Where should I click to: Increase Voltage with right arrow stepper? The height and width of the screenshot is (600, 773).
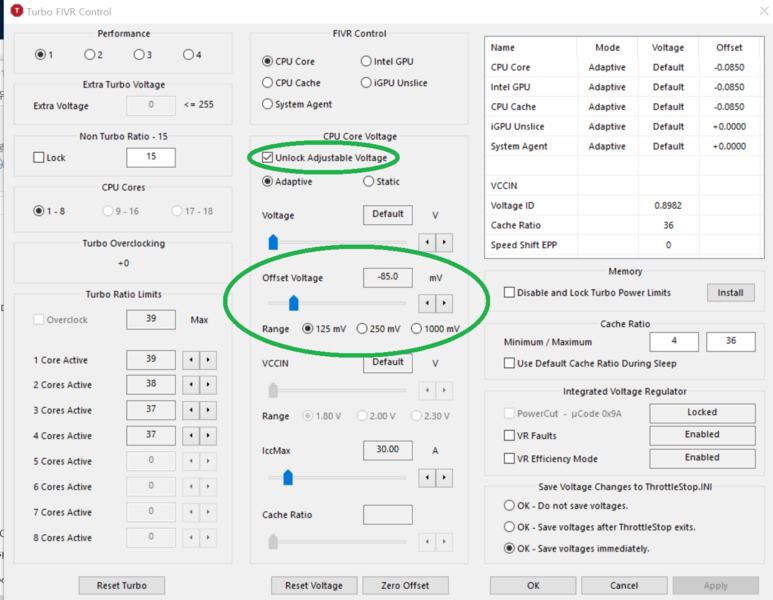click(x=444, y=242)
